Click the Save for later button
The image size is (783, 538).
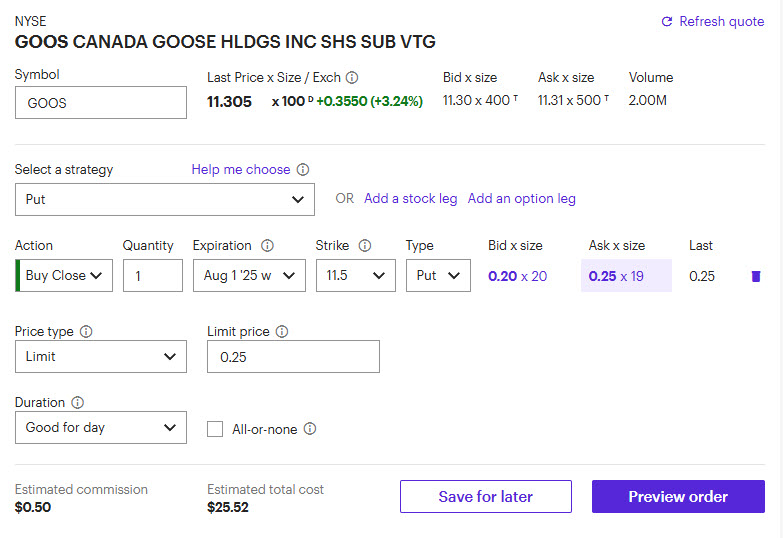click(x=486, y=497)
